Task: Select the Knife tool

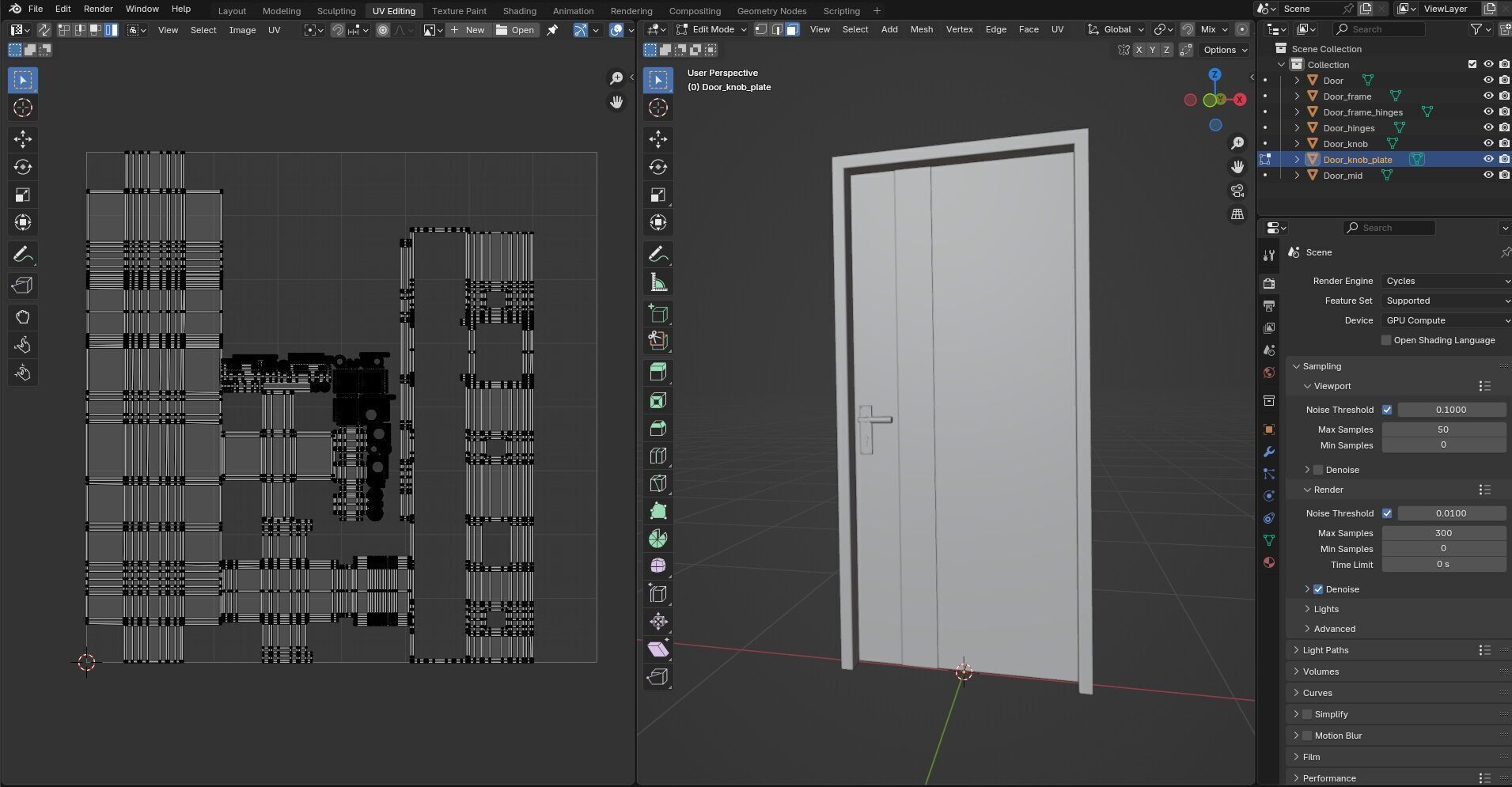Action: pyautogui.click(x=658, y=483)
